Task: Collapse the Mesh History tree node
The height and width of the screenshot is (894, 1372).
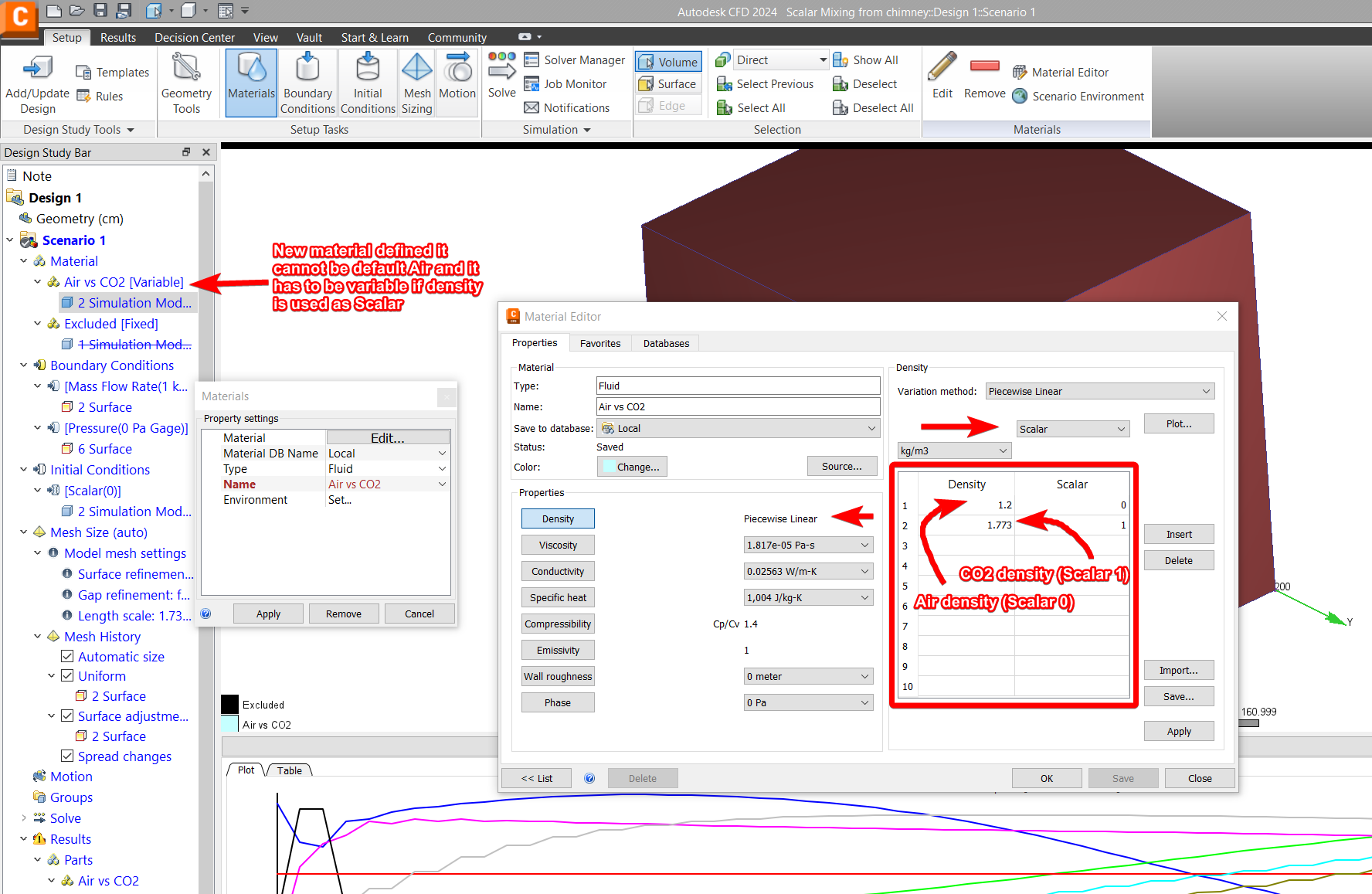Action: click(x=37, y=636)
